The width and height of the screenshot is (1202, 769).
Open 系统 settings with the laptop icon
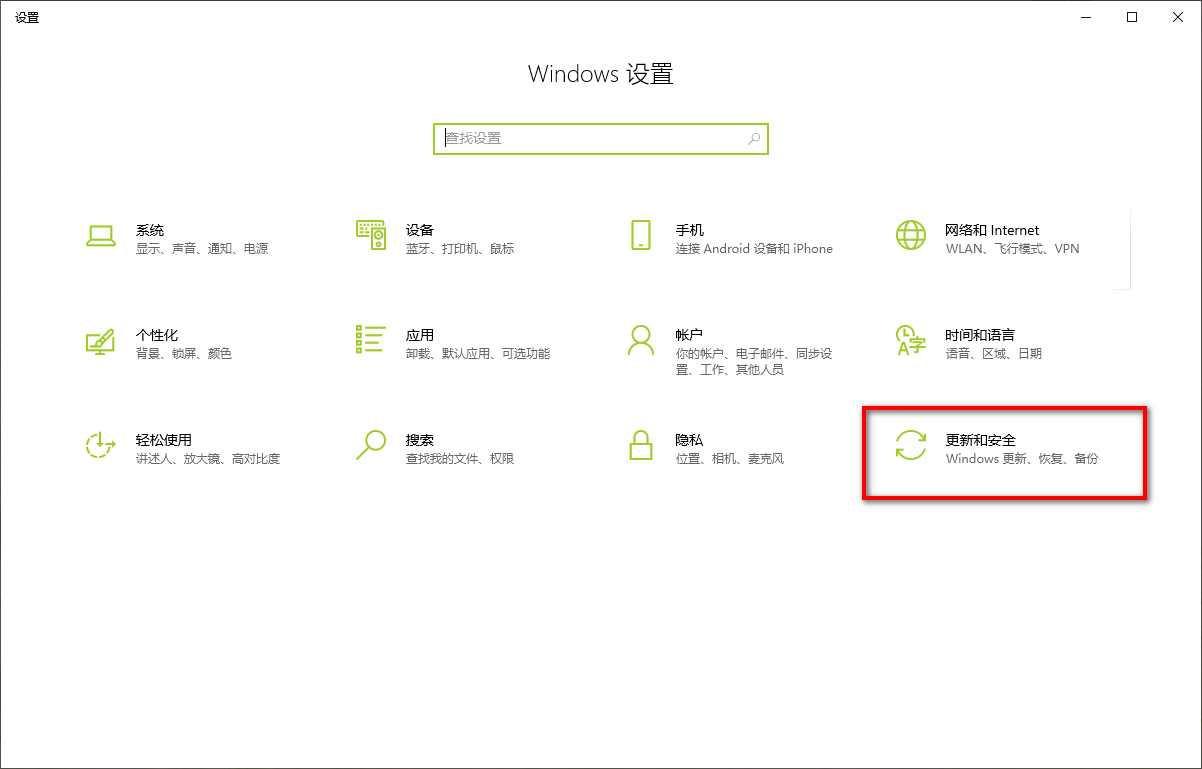(101, 237)
